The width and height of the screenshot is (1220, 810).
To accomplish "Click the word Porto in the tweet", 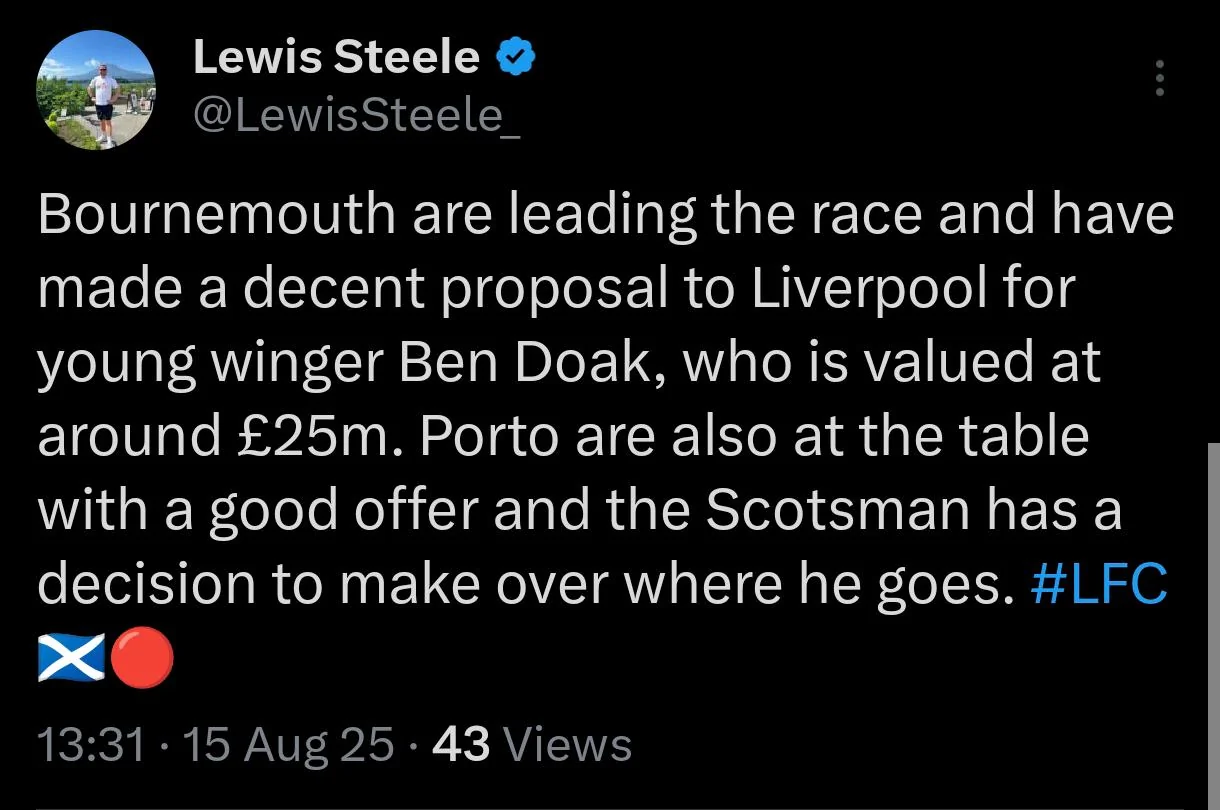I will click(475, 437).
